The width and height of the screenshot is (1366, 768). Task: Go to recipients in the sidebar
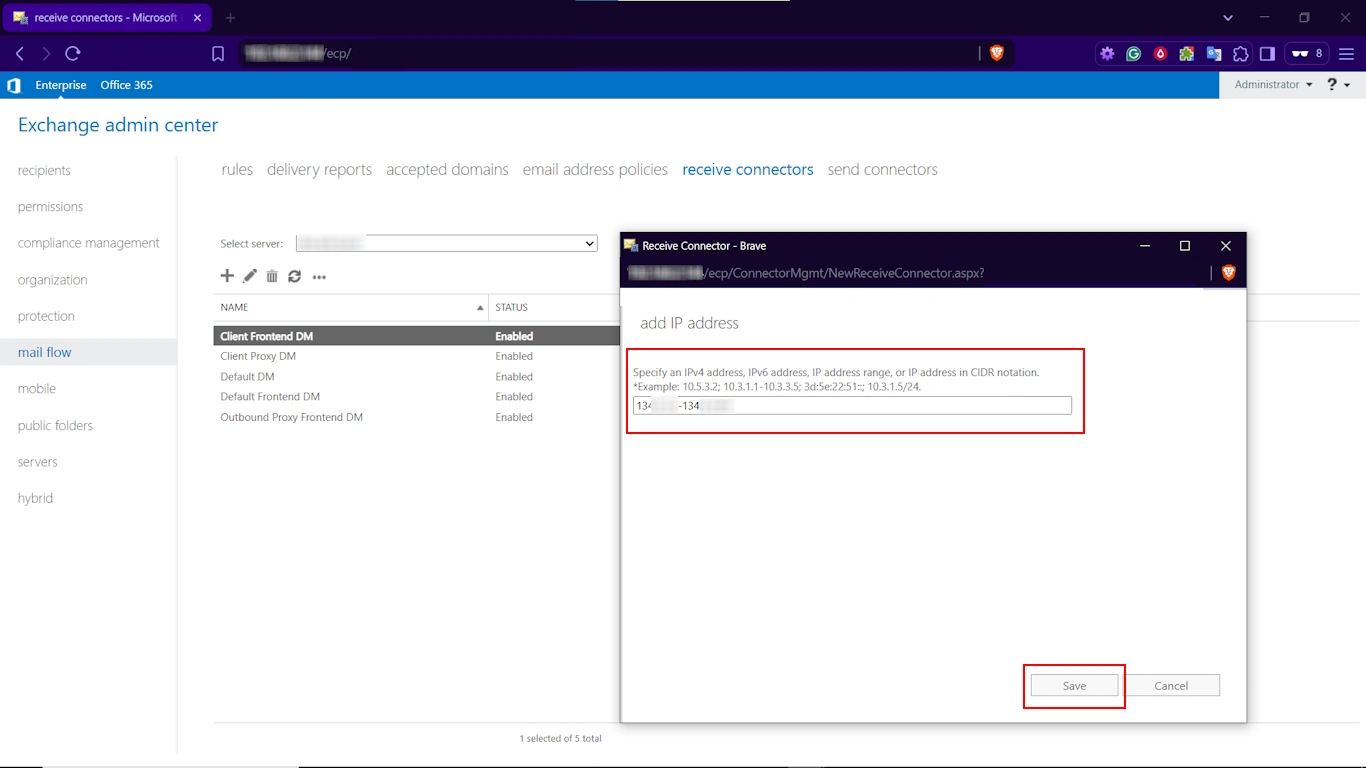tap(44, 170)
